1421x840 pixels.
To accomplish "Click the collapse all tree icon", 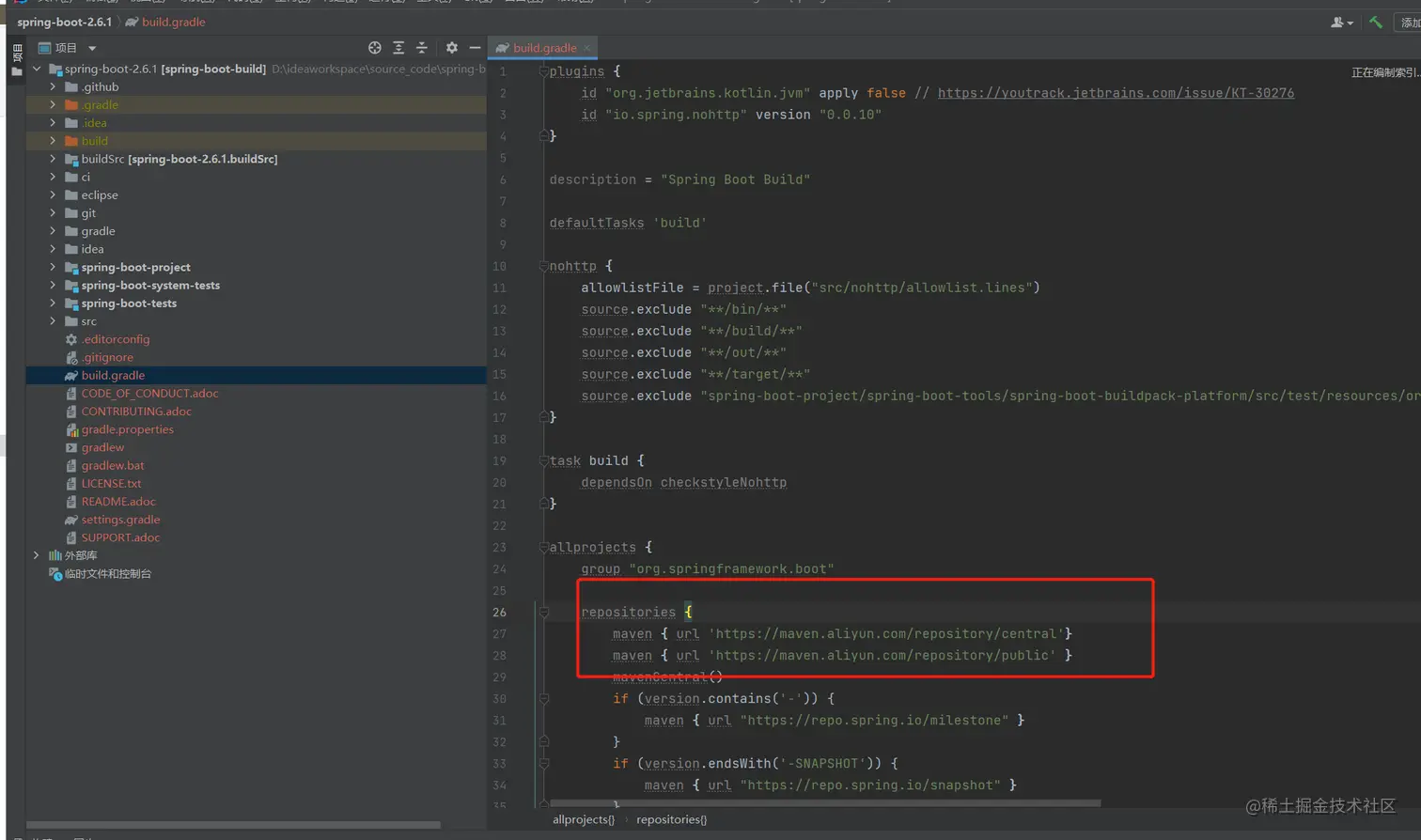I will point(422,48).
